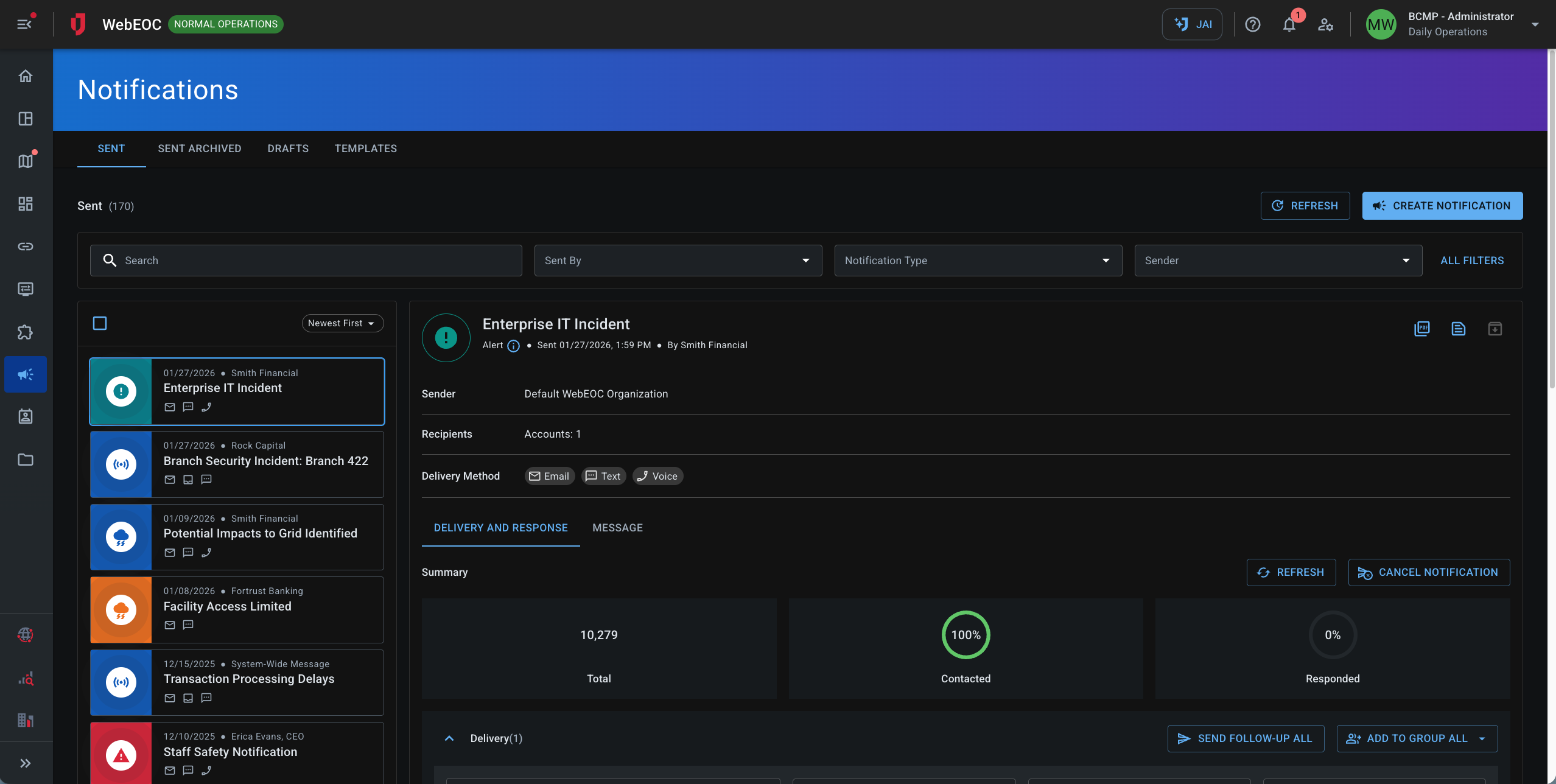The height and width of the screenshot is (784, 1556).
Task: Expand the BCMP Administrator account dropdown
Action: point(1535,24)
